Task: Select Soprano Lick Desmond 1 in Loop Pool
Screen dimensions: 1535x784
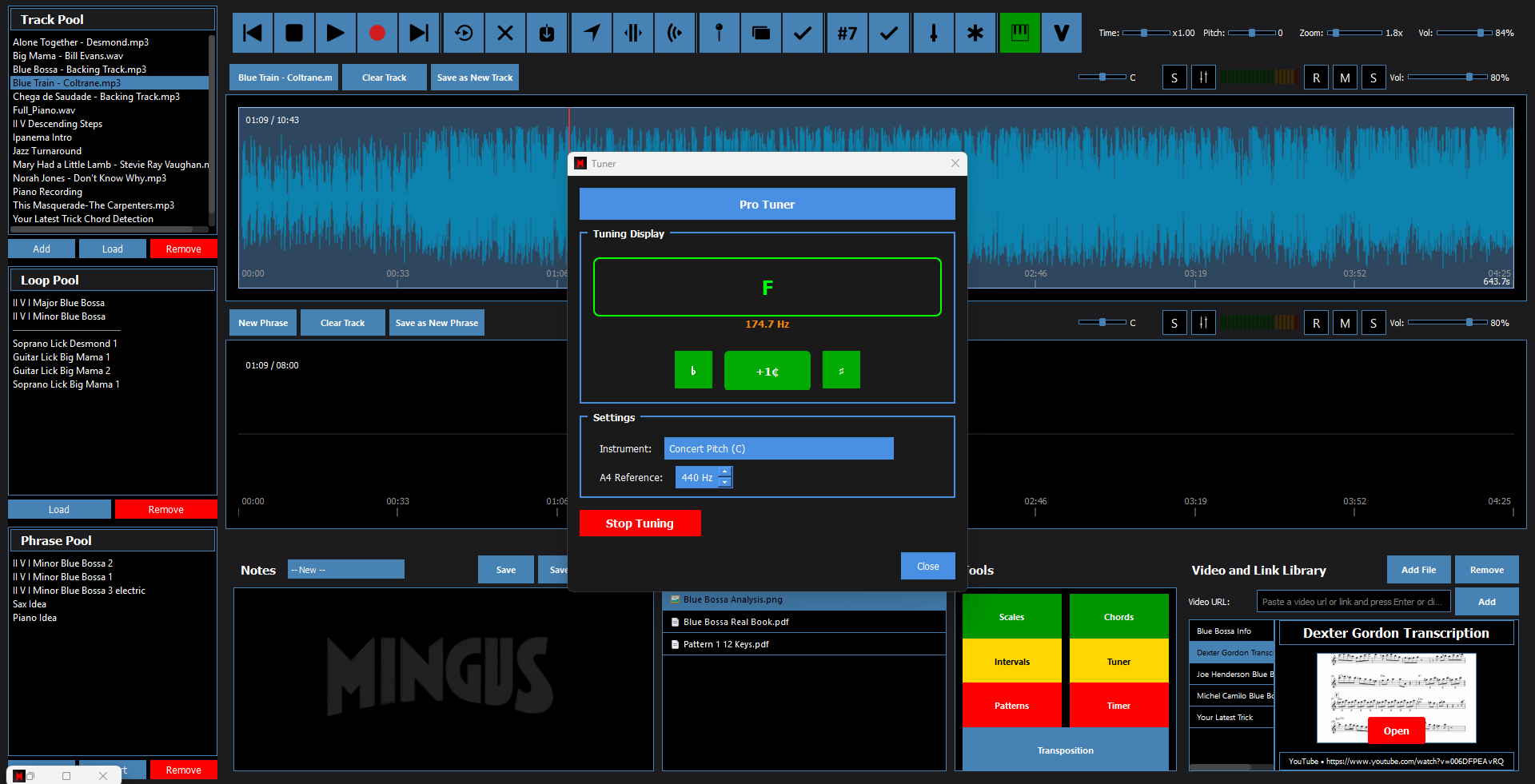Action: pos(65,344)
